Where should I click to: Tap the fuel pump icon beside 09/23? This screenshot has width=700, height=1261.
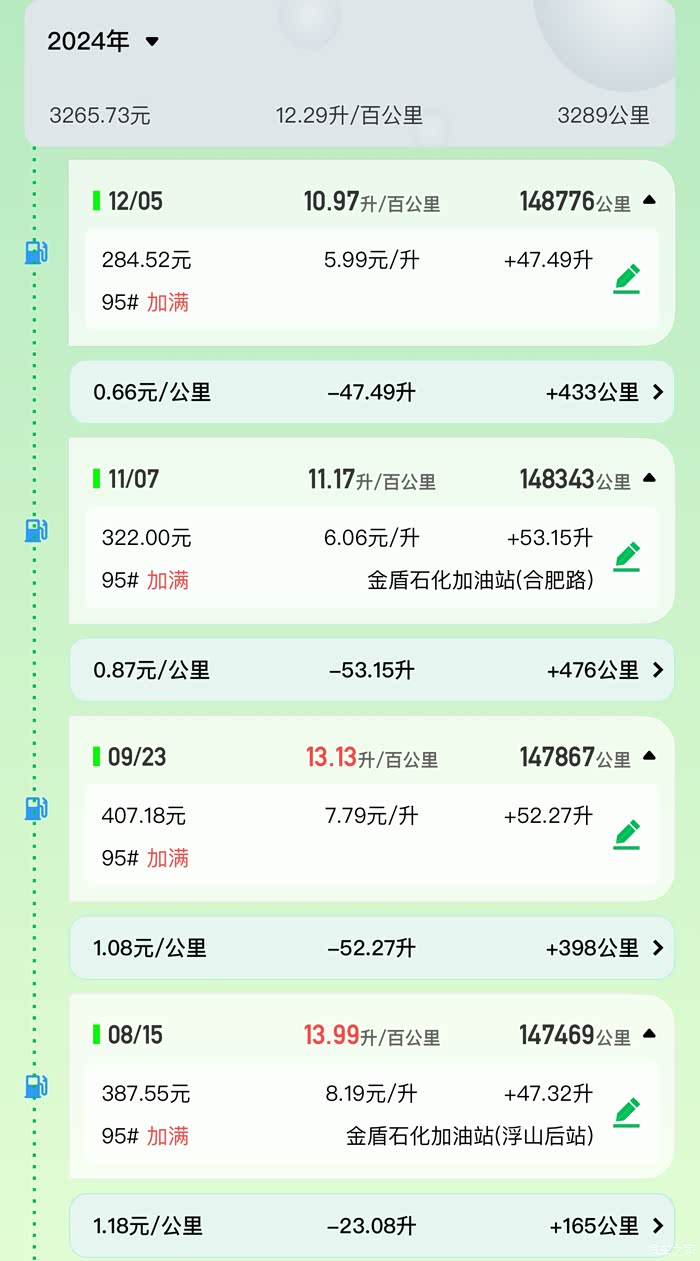[36, 808]
